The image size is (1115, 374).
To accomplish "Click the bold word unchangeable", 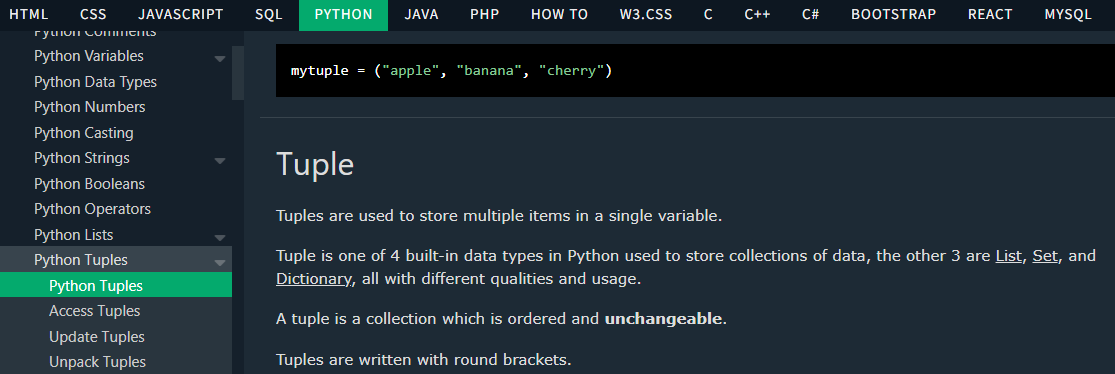I will click(x=663, y=319).
